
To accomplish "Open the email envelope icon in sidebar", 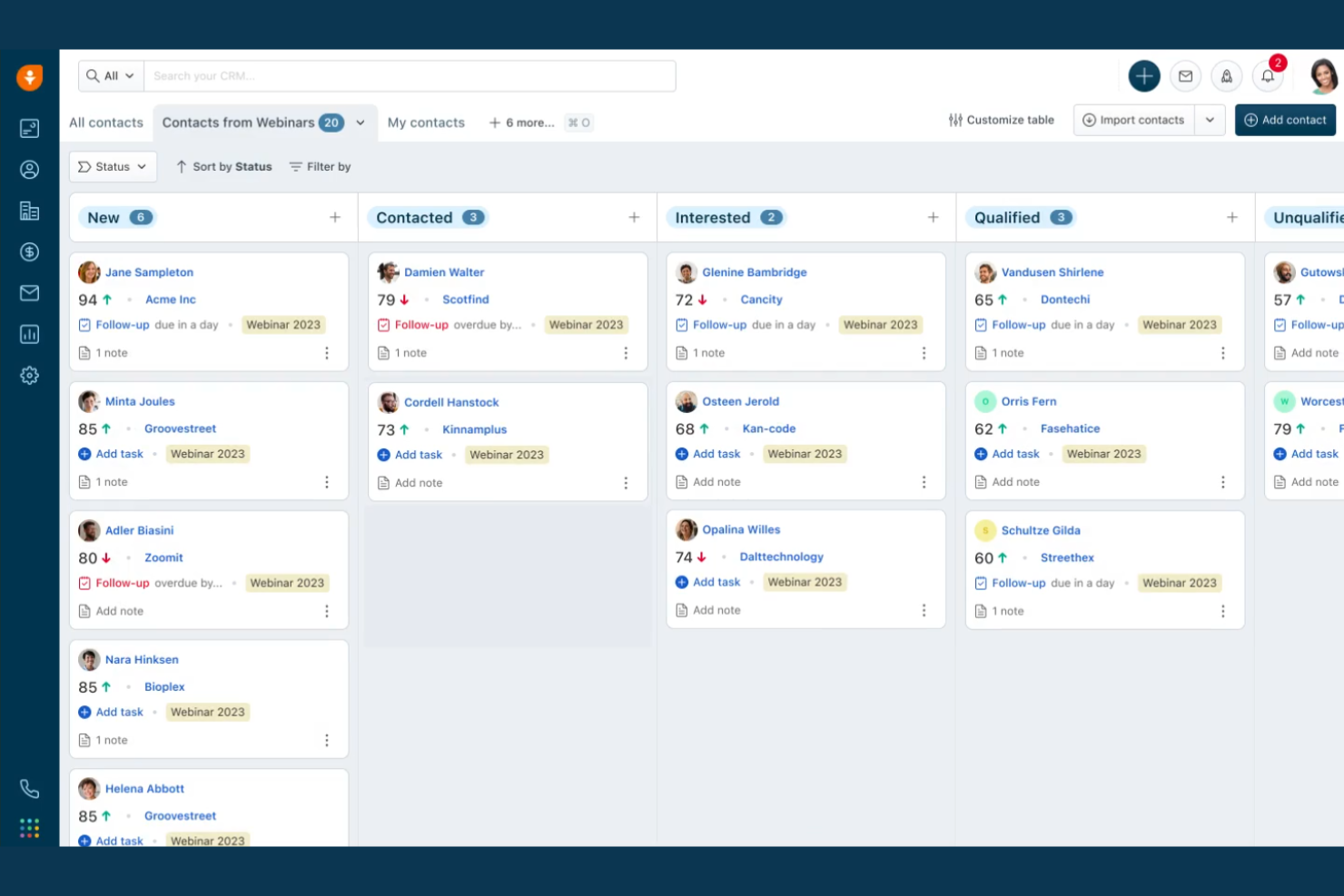I will [30, 293].
